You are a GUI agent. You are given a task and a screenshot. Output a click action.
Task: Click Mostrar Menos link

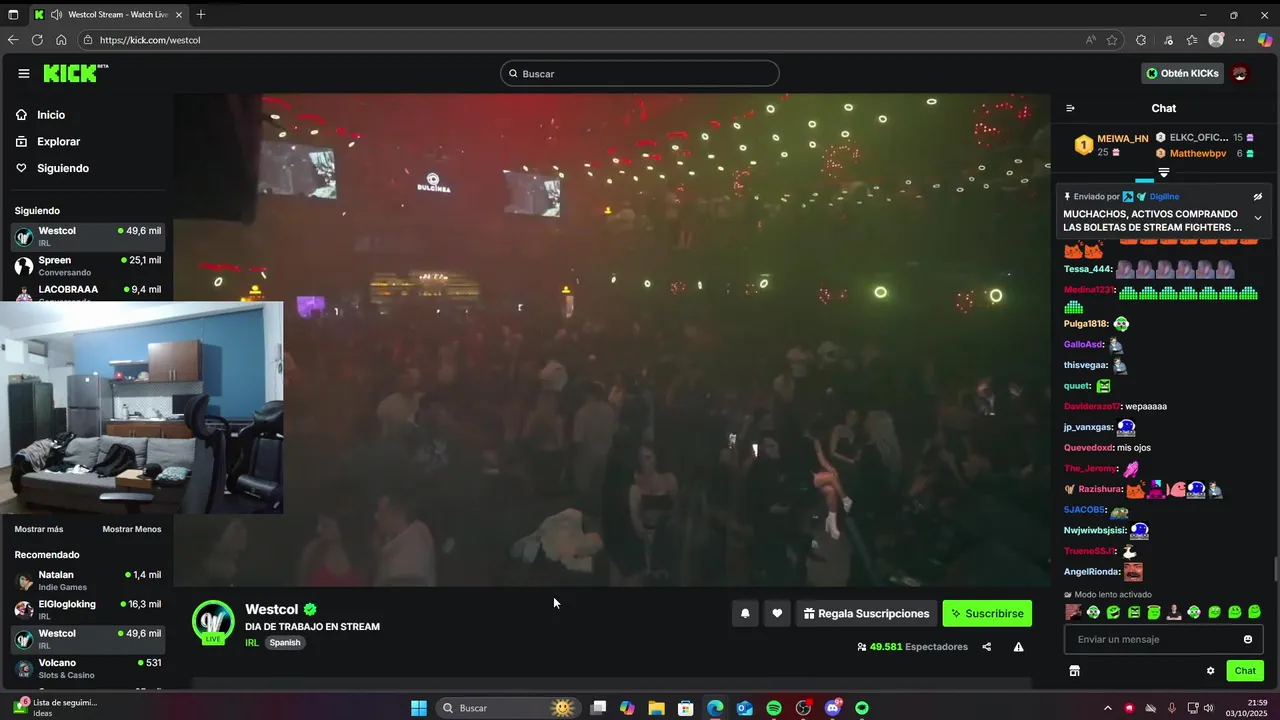pyautogui.click(x=131, y=529)
